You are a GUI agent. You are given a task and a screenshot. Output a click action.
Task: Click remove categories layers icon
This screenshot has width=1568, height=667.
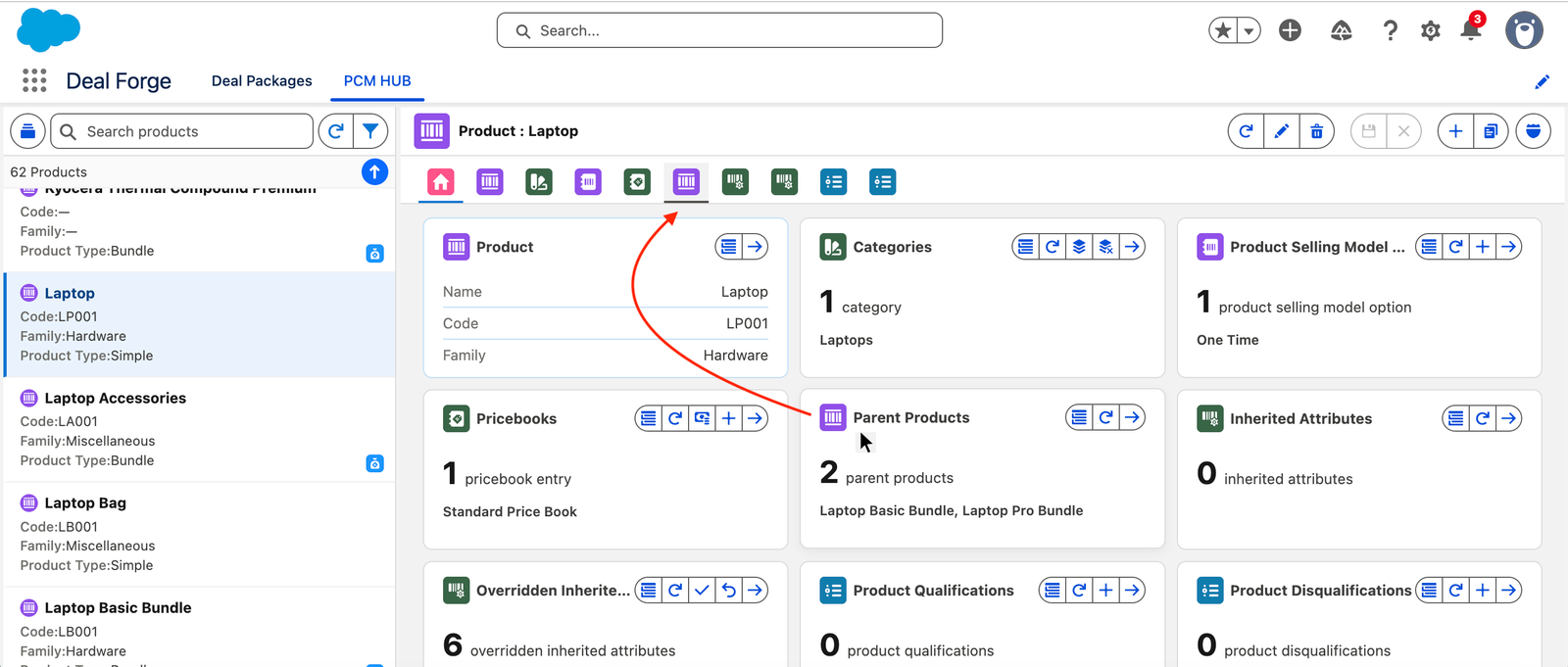tap(1105, 247)
